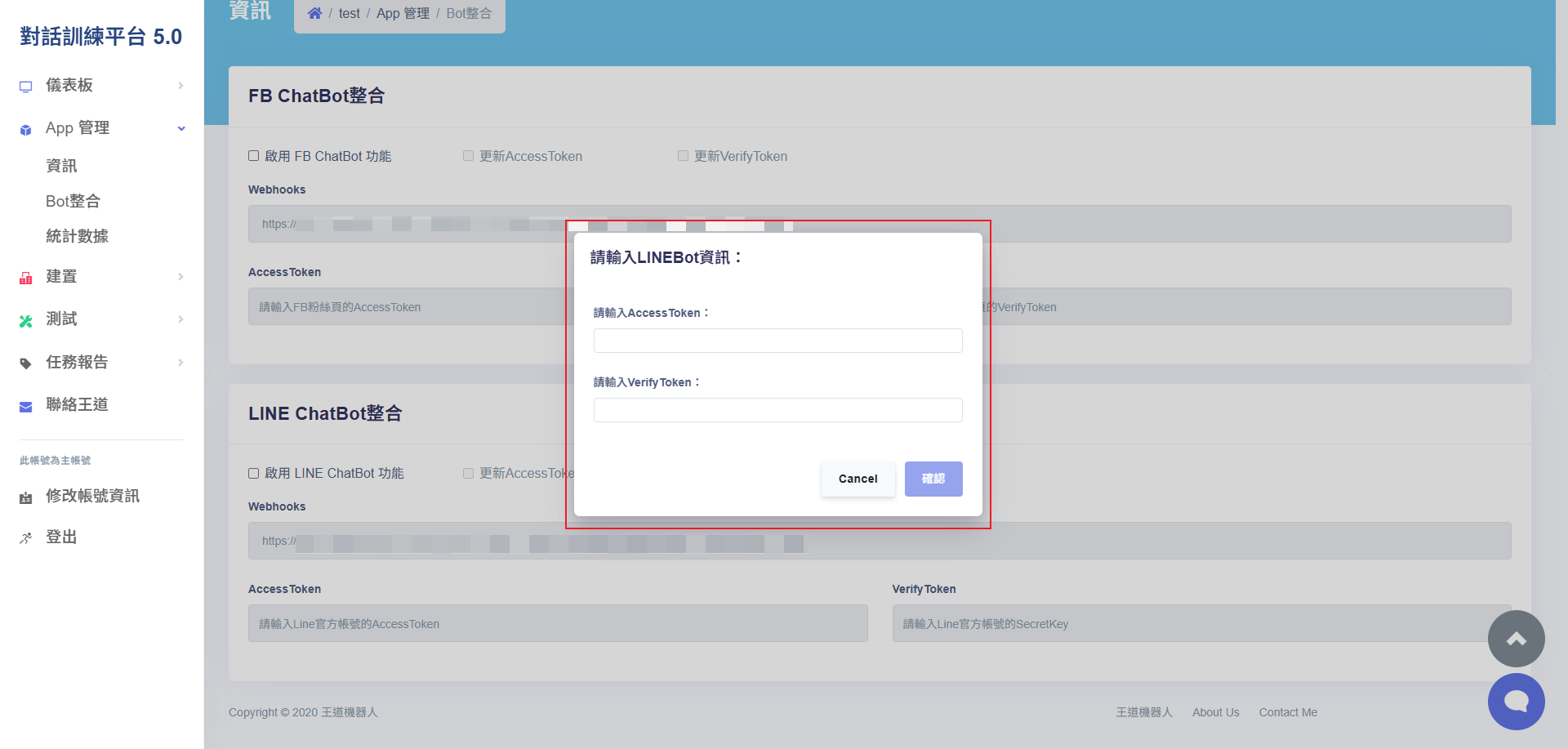Click the 登出 logout icon
Screen dimensions: 1568x749
tap(26, 537)
